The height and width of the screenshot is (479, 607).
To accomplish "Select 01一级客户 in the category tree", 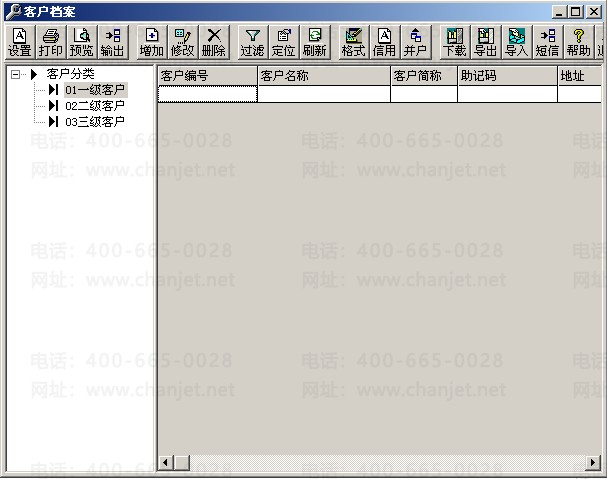I will coord(95,90).
